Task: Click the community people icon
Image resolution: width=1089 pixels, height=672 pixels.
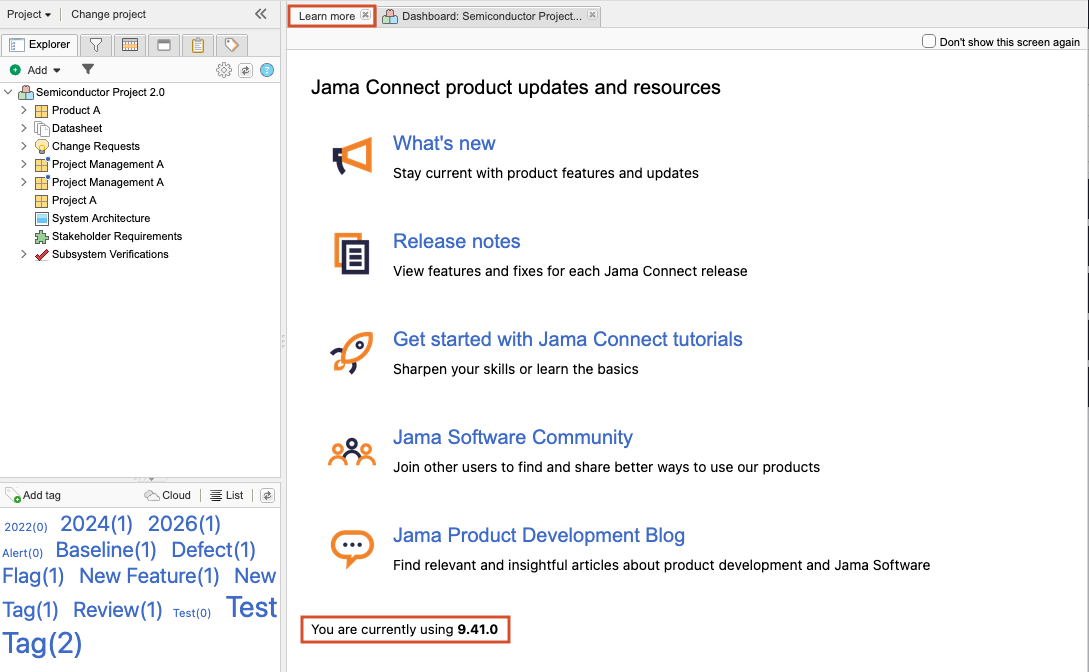Action: pyautogui.click(x=351, y=452)
